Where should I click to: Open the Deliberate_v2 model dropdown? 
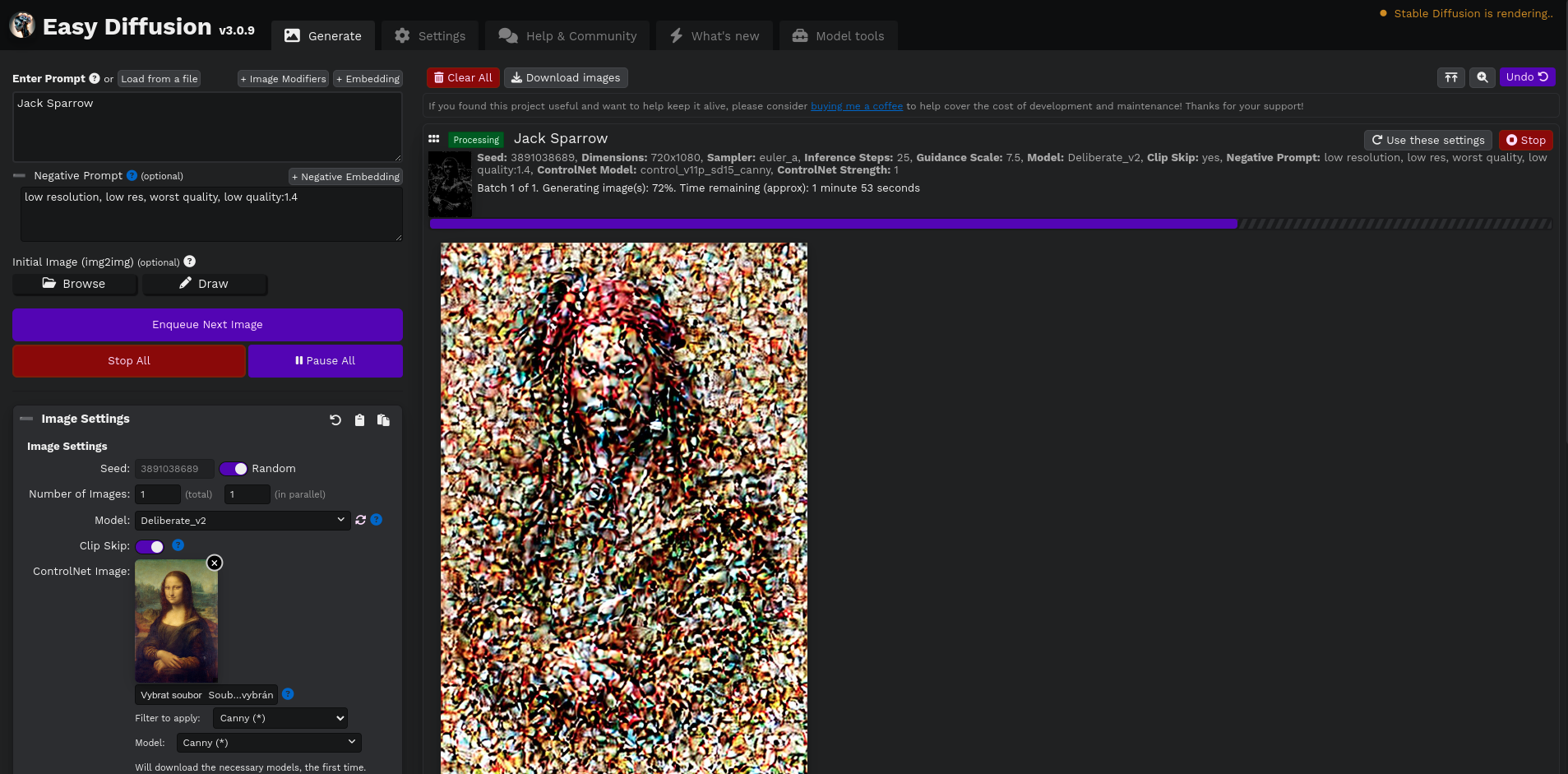pyautogui.click(x=243, y=521)
